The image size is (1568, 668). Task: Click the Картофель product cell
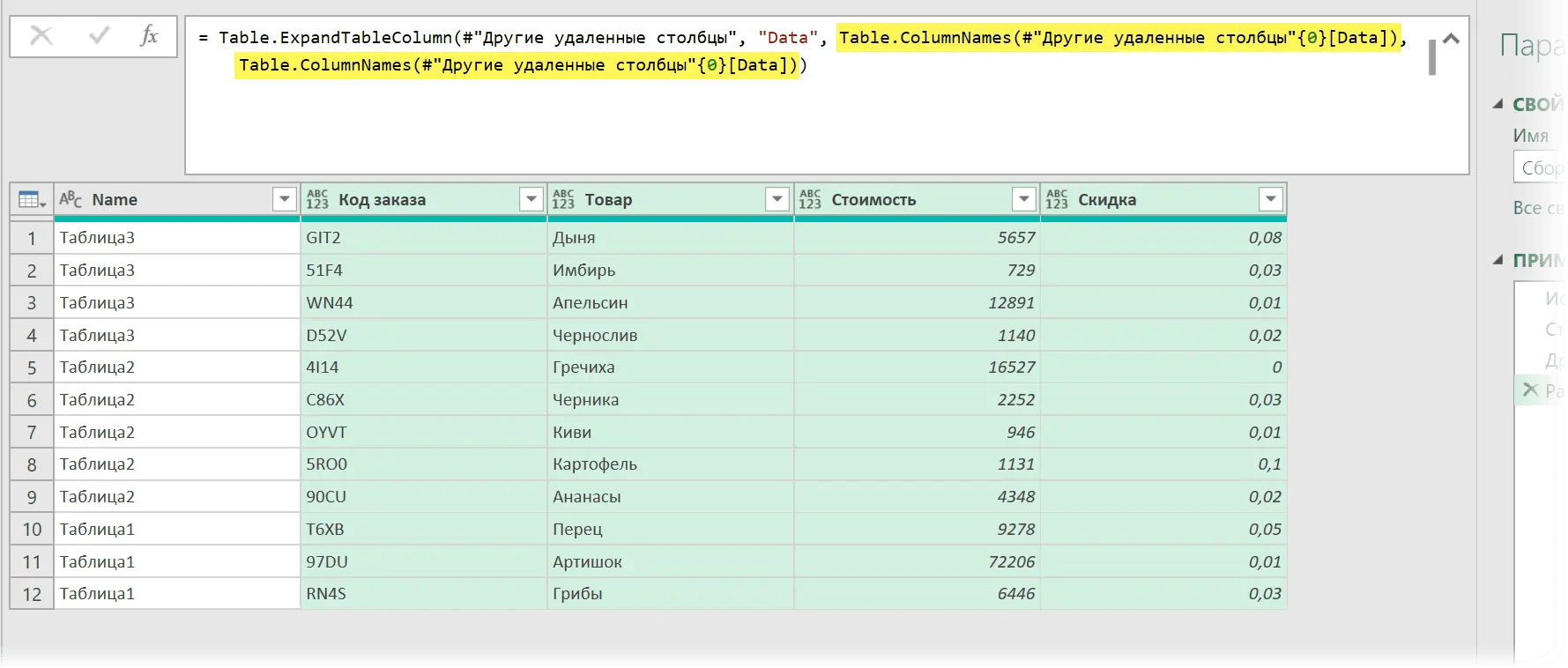pyautogui.click(x=670, y=464)
